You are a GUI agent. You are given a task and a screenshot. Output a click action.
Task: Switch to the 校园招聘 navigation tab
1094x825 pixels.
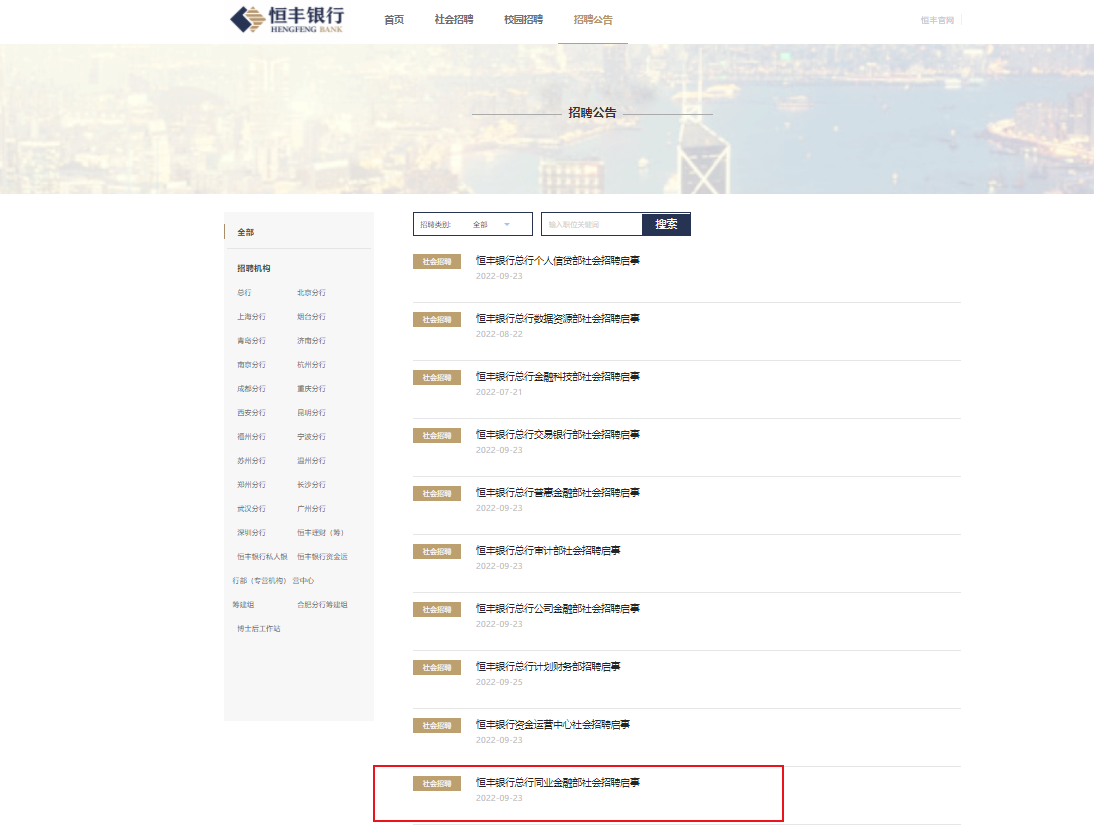[523, 20]
